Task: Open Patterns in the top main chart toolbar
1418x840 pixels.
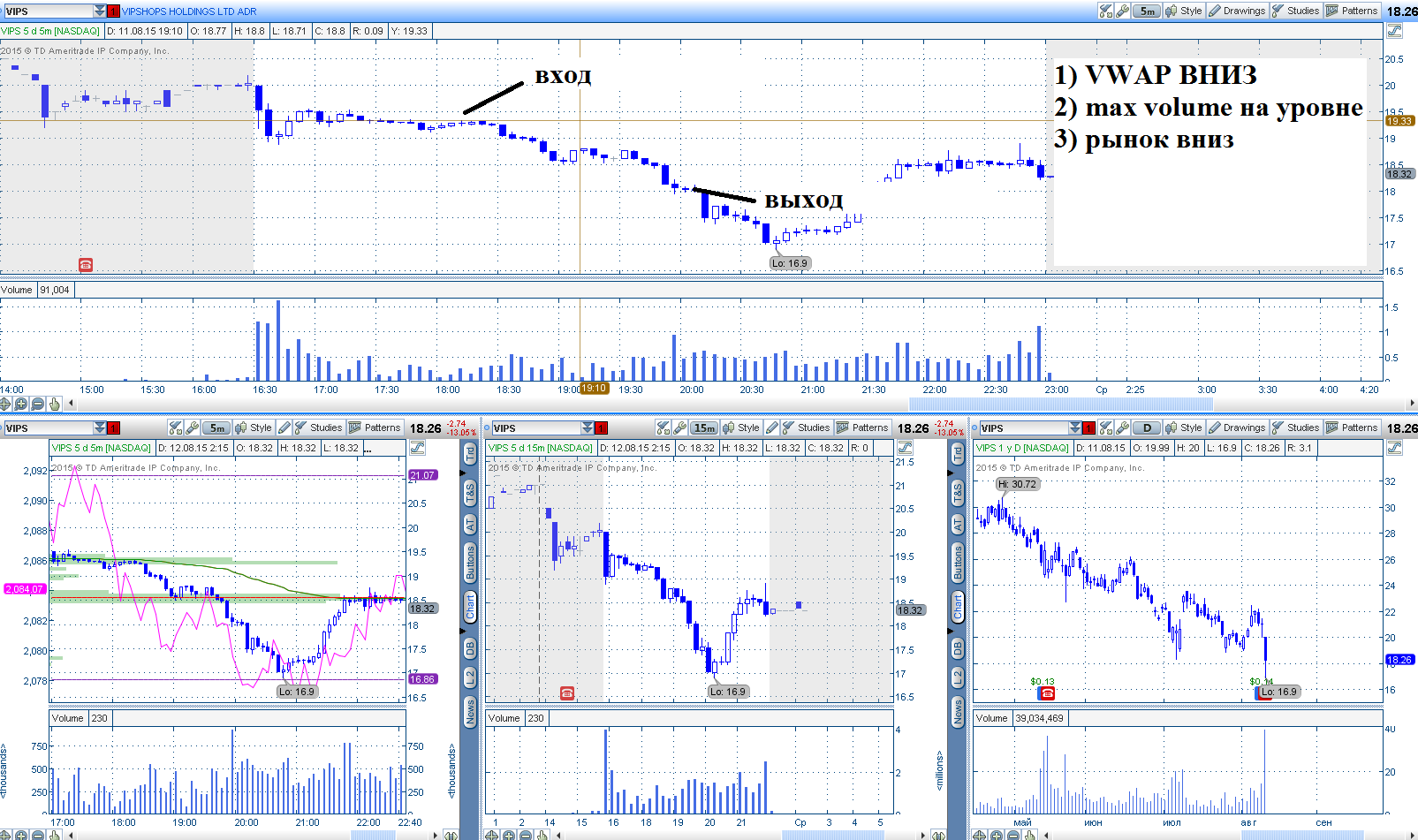Action: pyautogui.click(x=1352, y=11)
